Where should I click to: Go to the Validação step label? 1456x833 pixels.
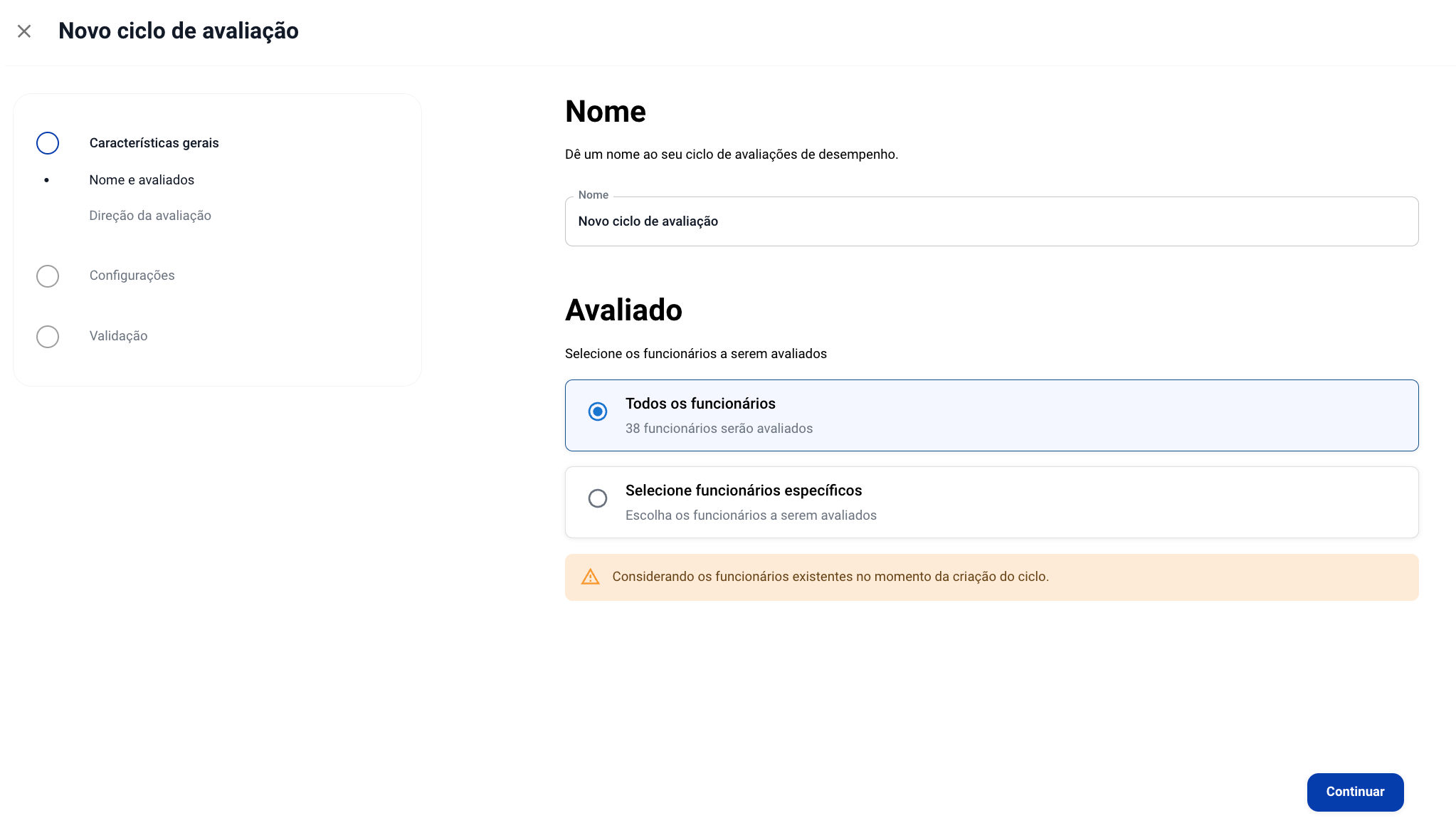pyautogui.click(x=118, y=336)
